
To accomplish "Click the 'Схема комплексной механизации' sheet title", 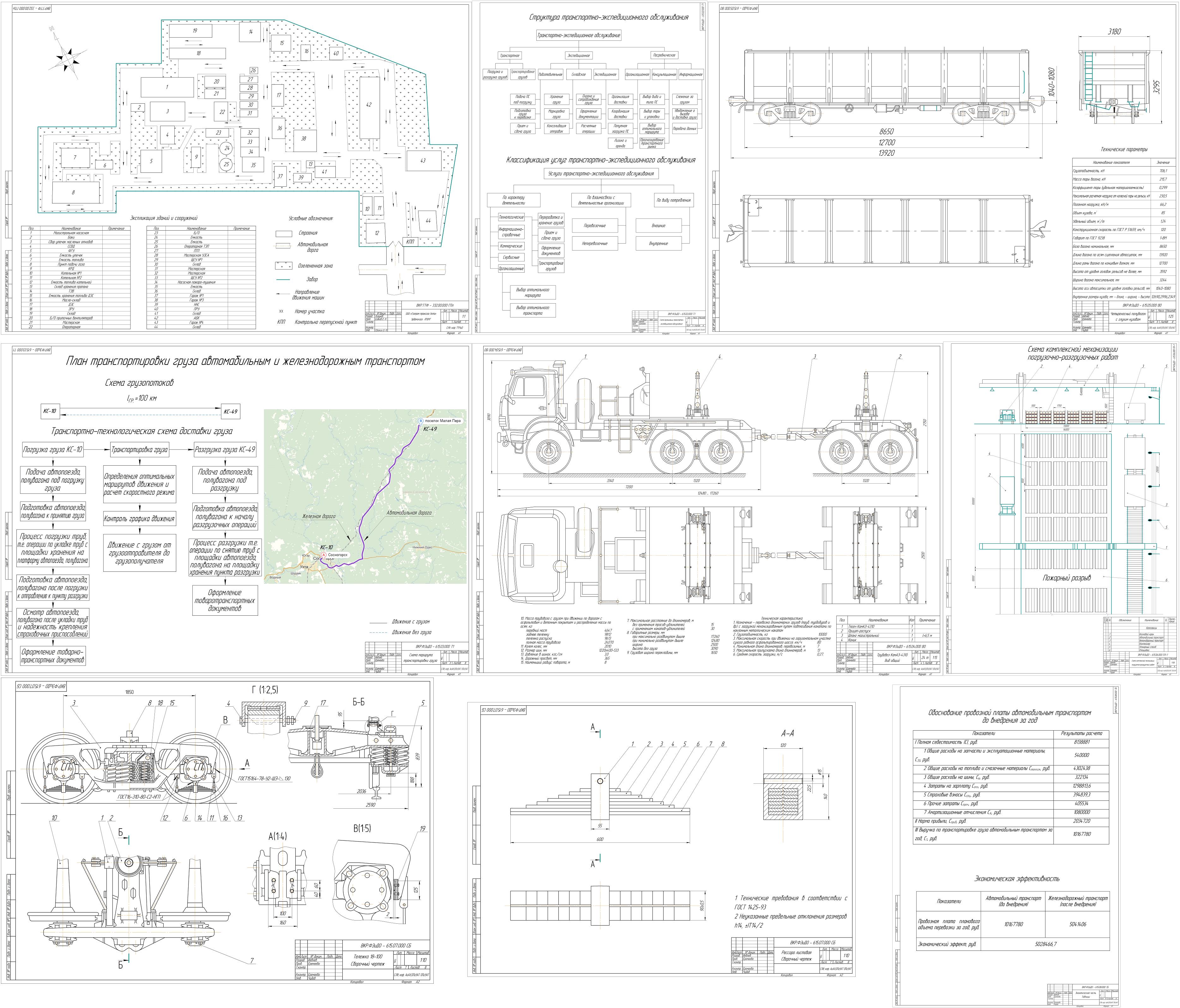I will (x=1072, y=354).
